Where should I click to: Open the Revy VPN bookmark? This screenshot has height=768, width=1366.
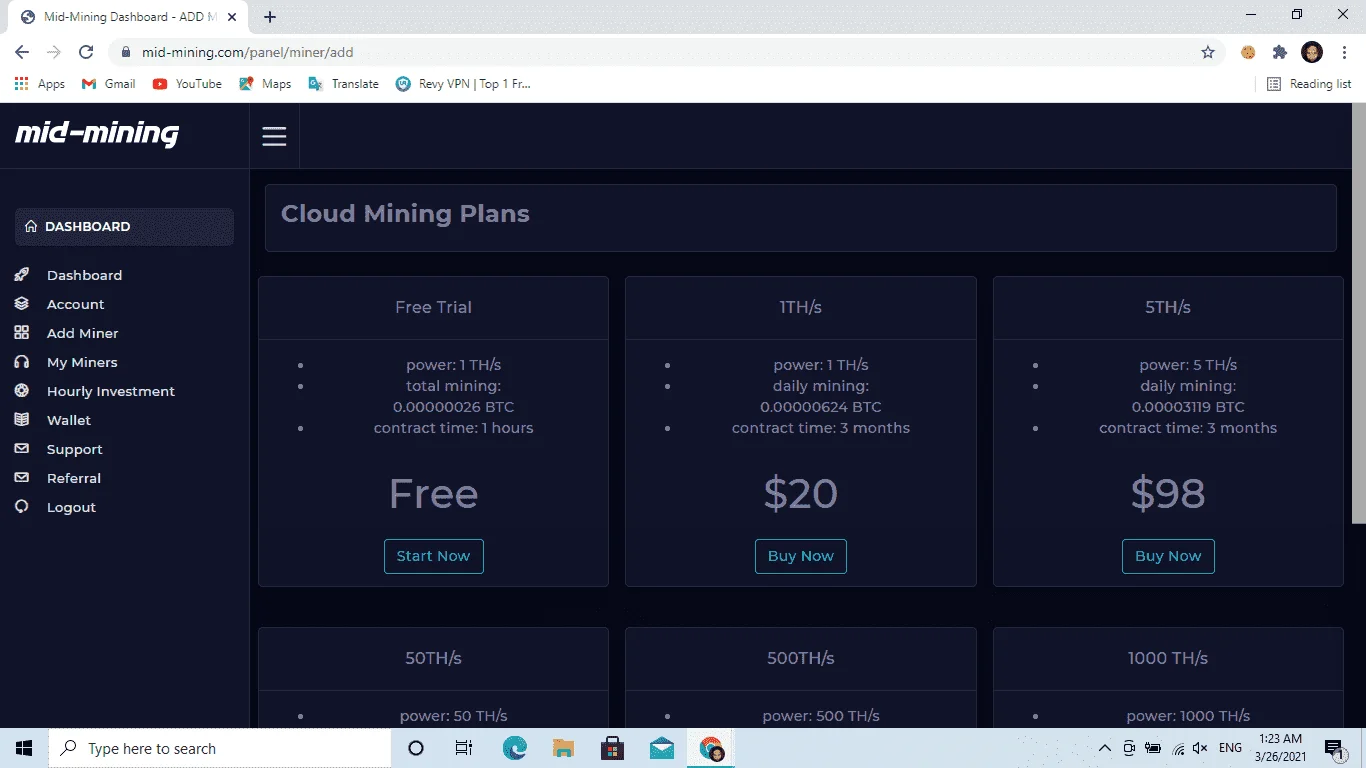463,84
